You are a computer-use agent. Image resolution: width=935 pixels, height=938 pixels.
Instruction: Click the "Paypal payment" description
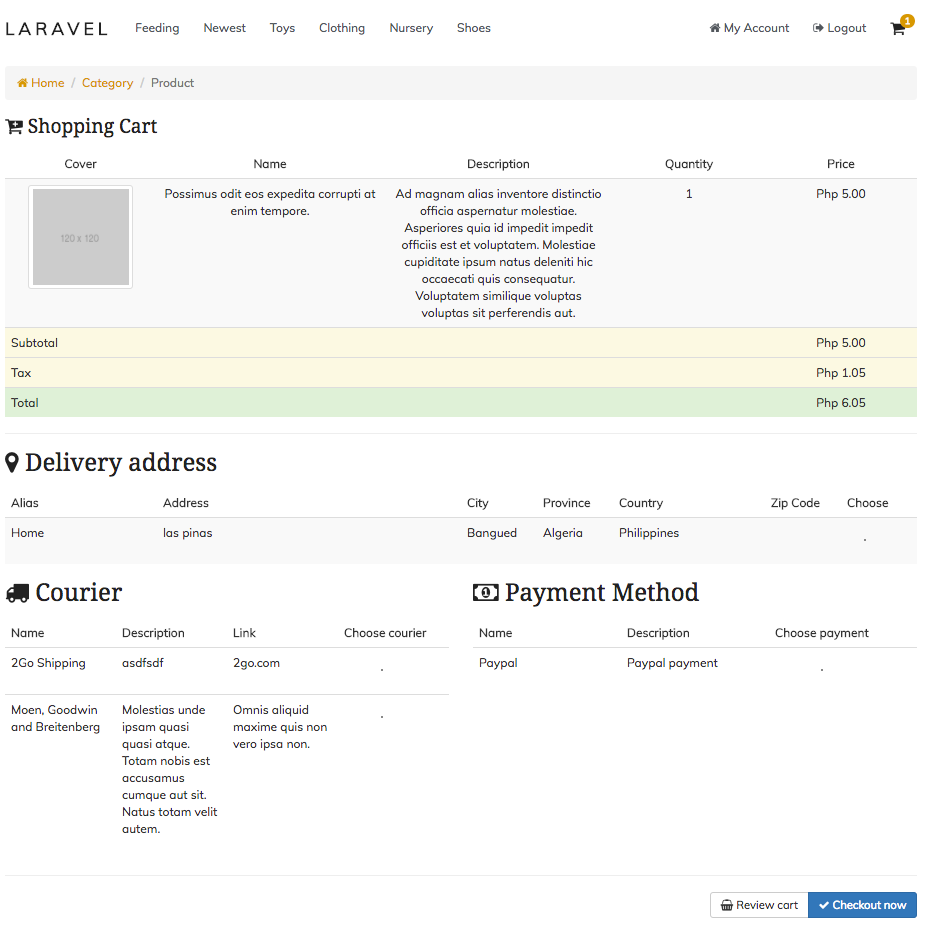tap(672, 663)
